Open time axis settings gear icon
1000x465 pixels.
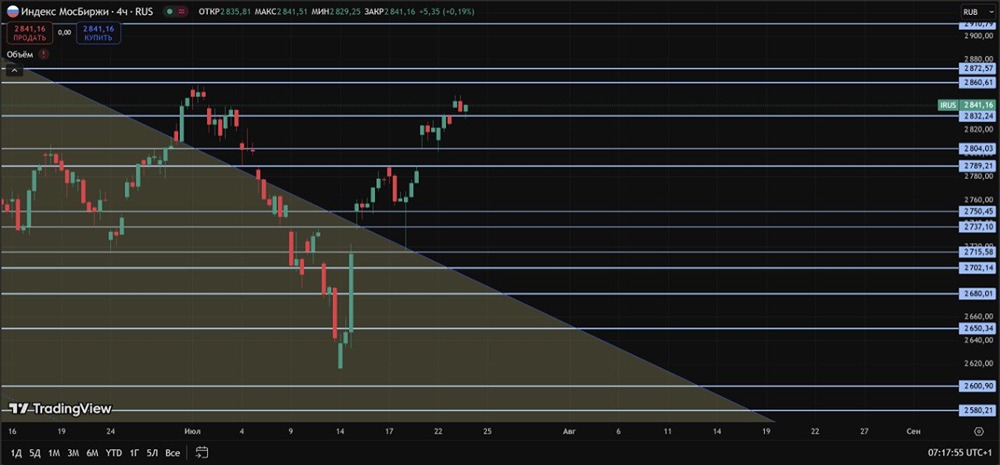click(979, 431)
